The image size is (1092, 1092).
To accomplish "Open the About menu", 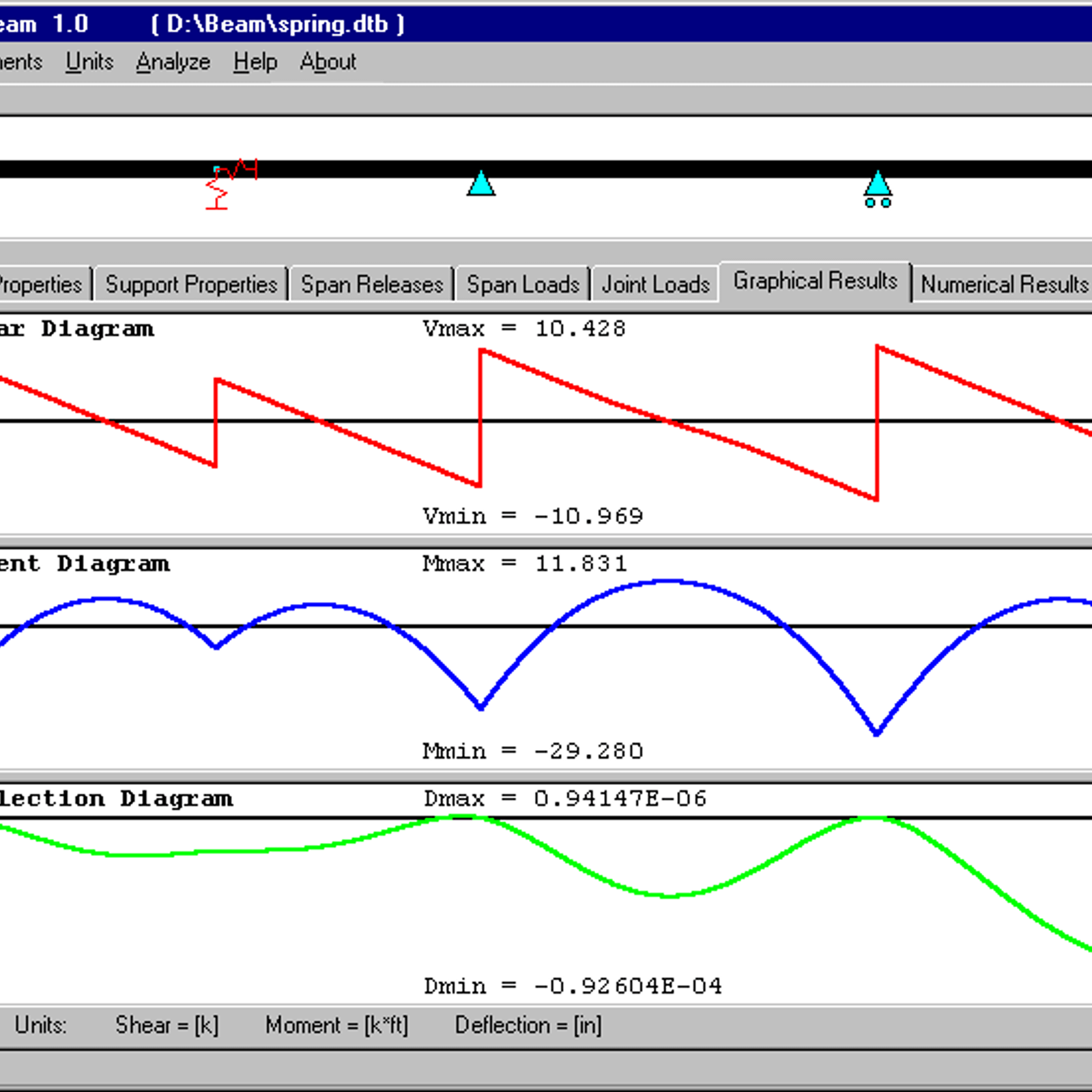I will 328,62.
